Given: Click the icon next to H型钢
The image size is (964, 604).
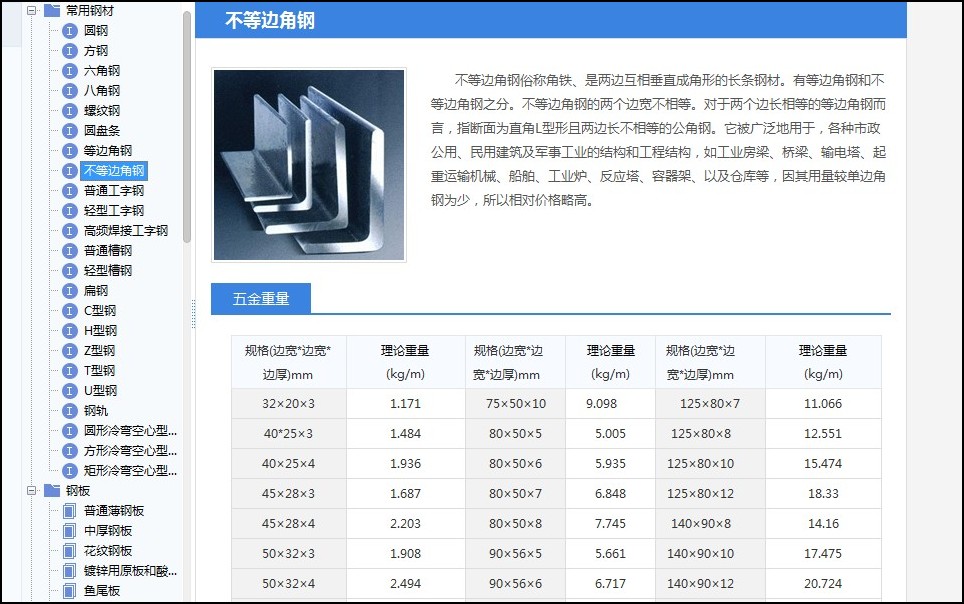Looking at the screenshot, I should click(69, 331).
